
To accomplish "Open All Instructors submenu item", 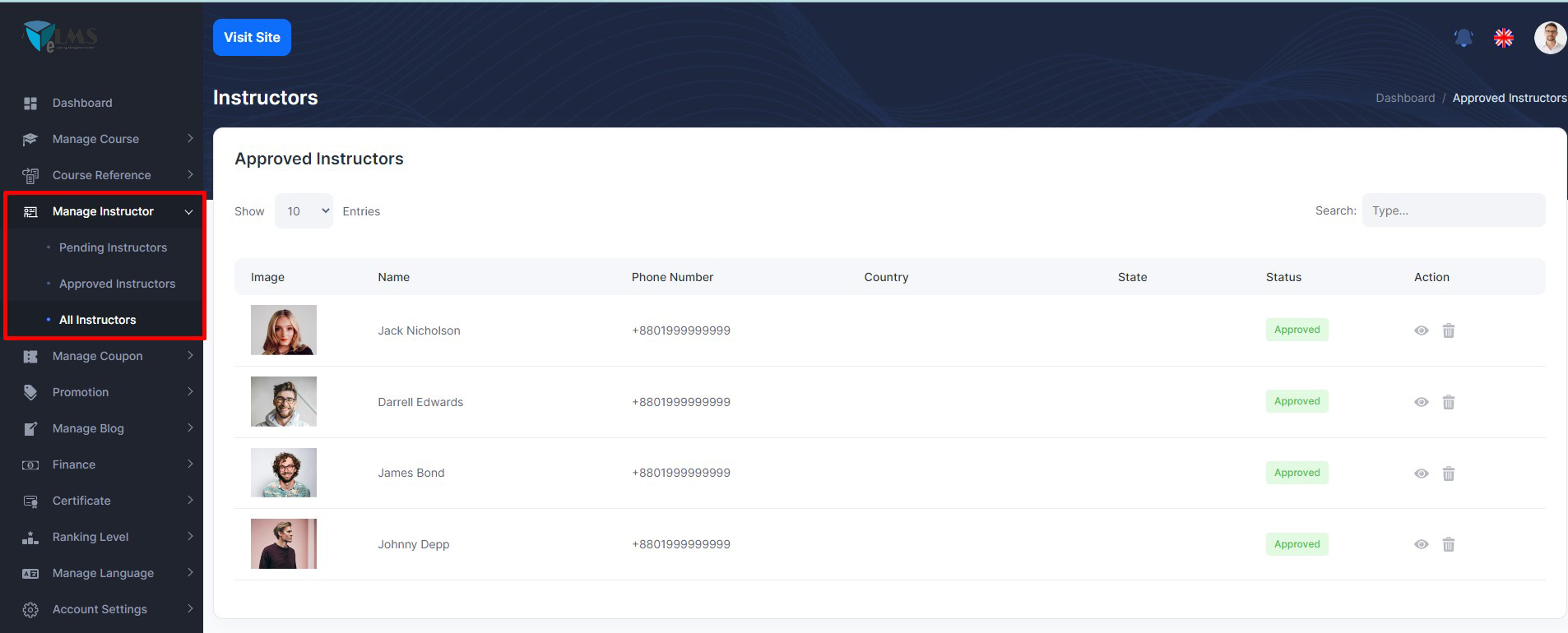I will [97, 320].
